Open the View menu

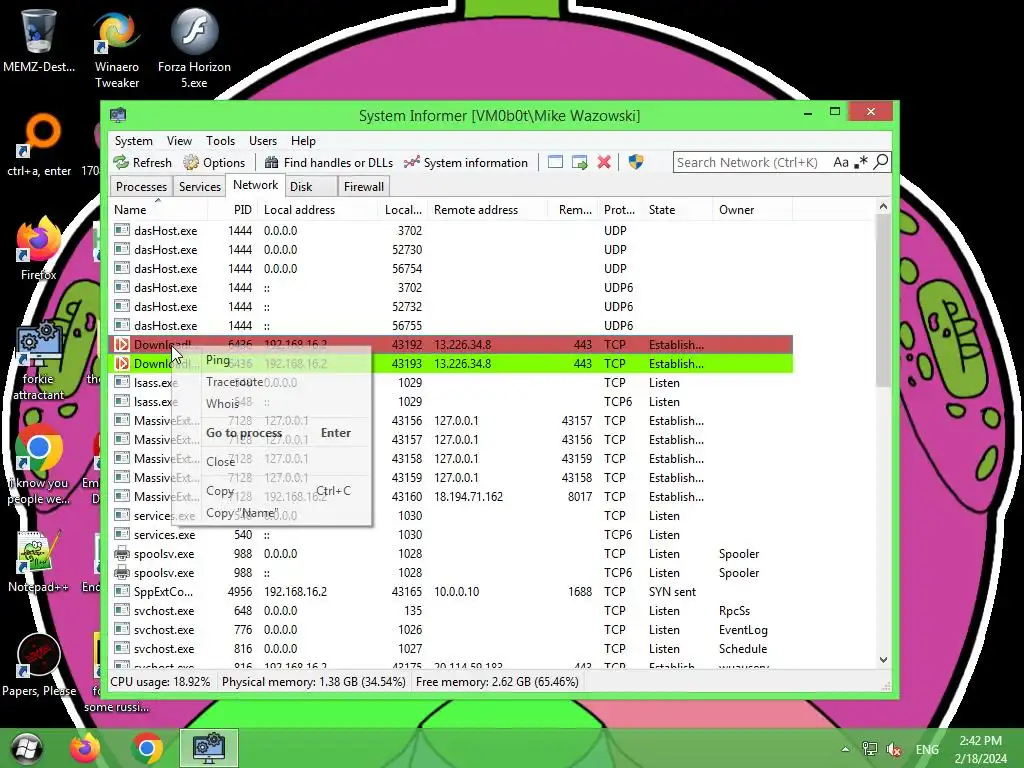179,141
